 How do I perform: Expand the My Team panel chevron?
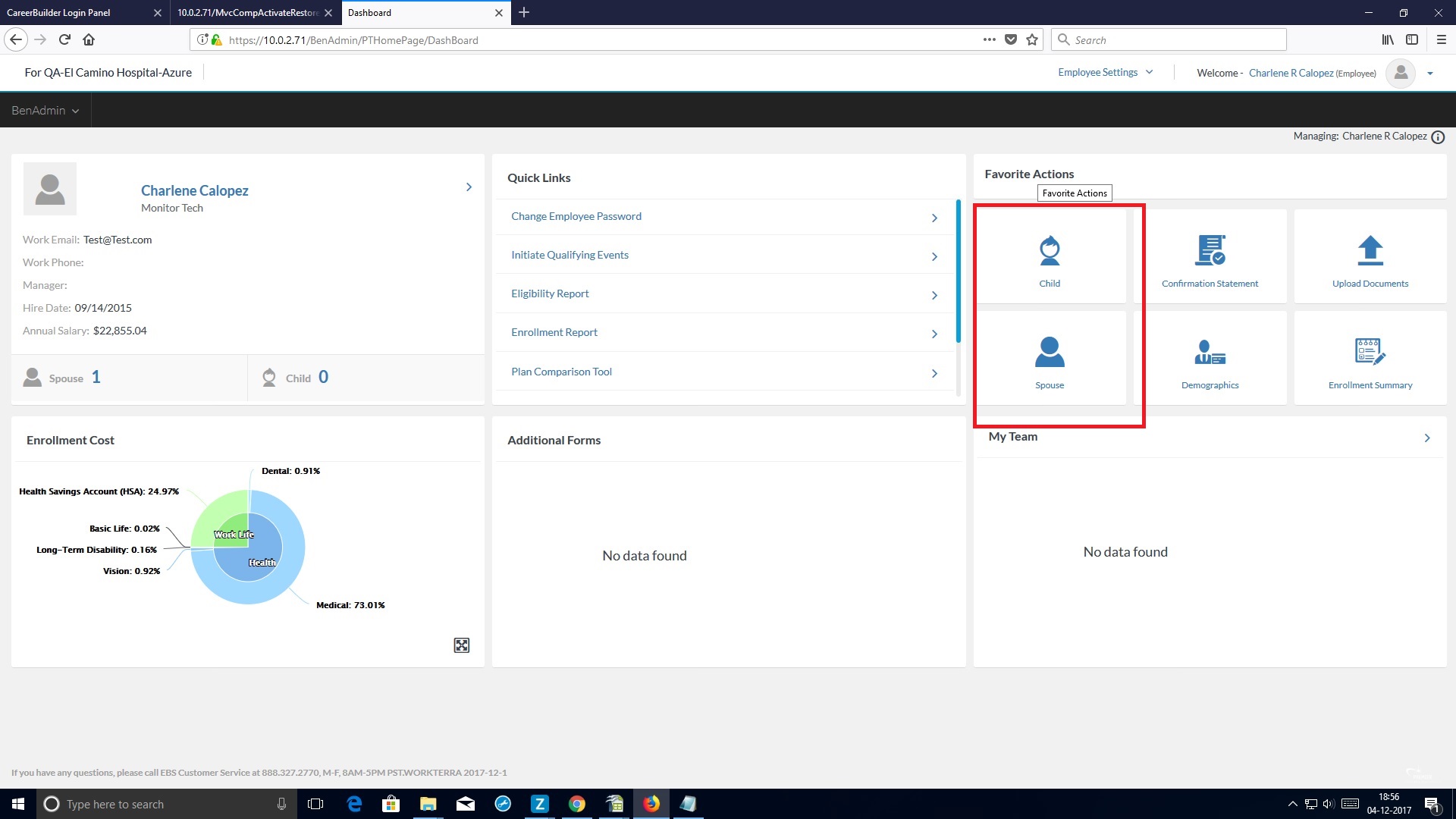point(1426,438)
